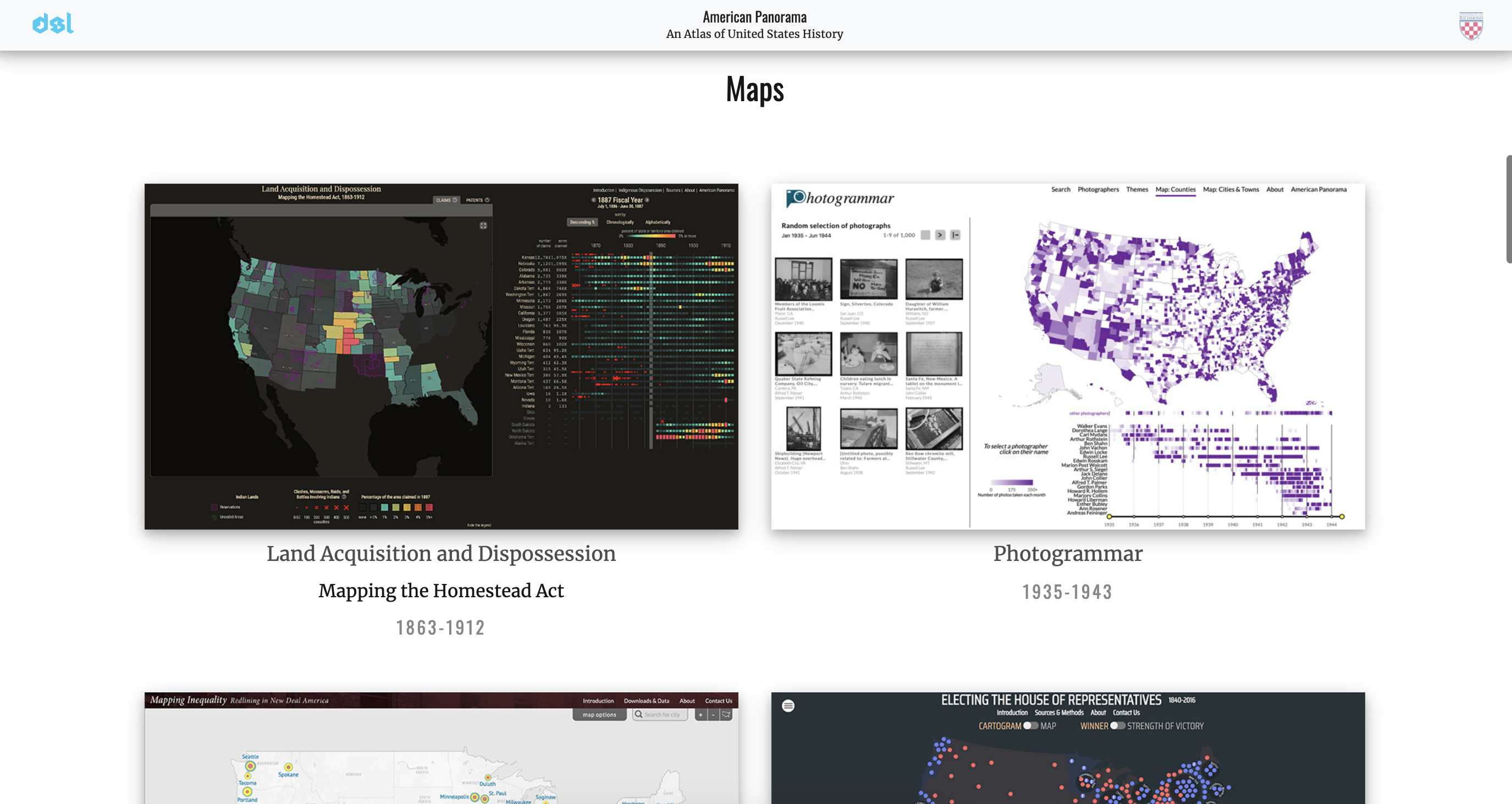
Task: Toggle Winner / Strength of Victory switch
Action: [1118, 726]
